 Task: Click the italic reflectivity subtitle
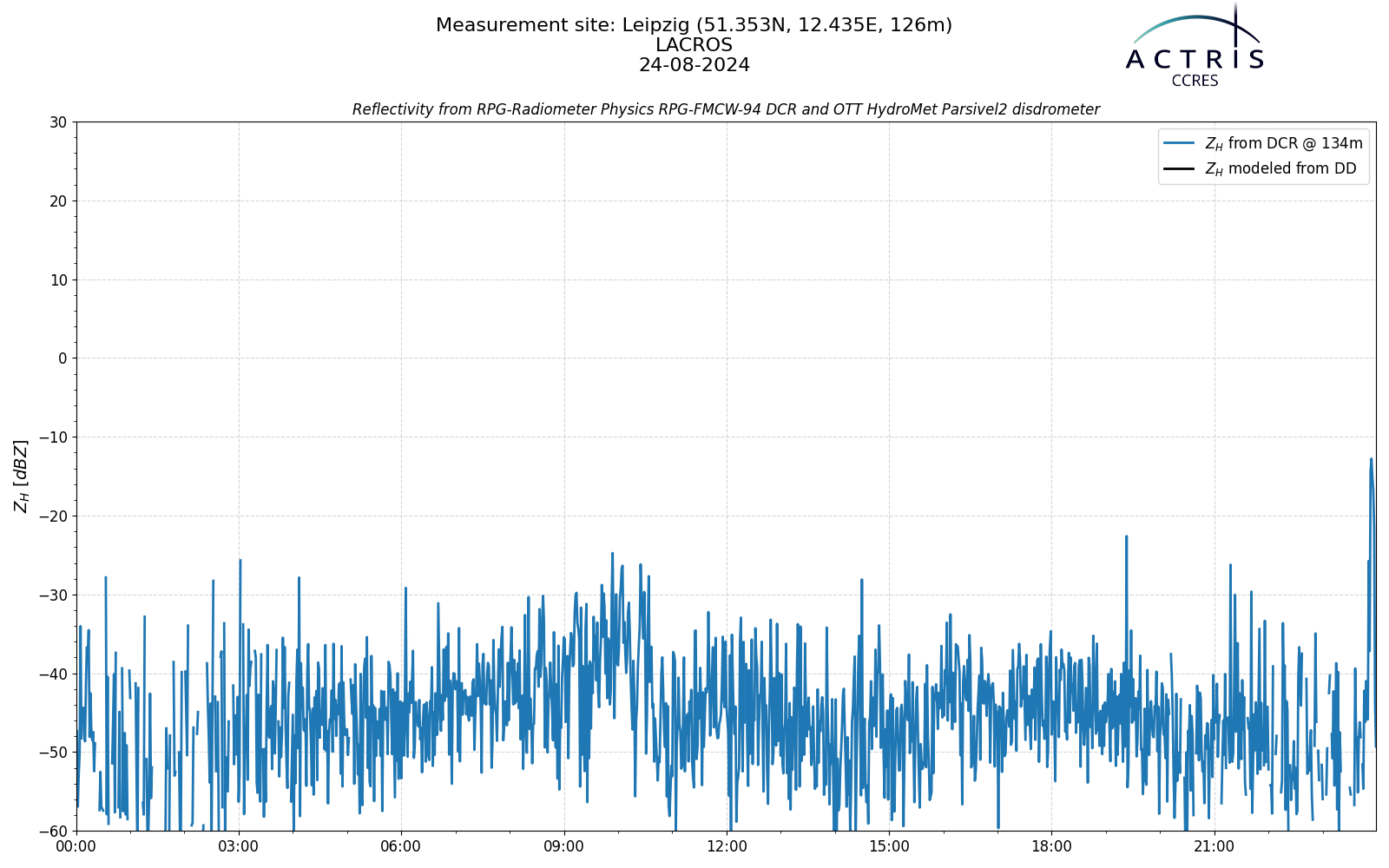(726, 109)
